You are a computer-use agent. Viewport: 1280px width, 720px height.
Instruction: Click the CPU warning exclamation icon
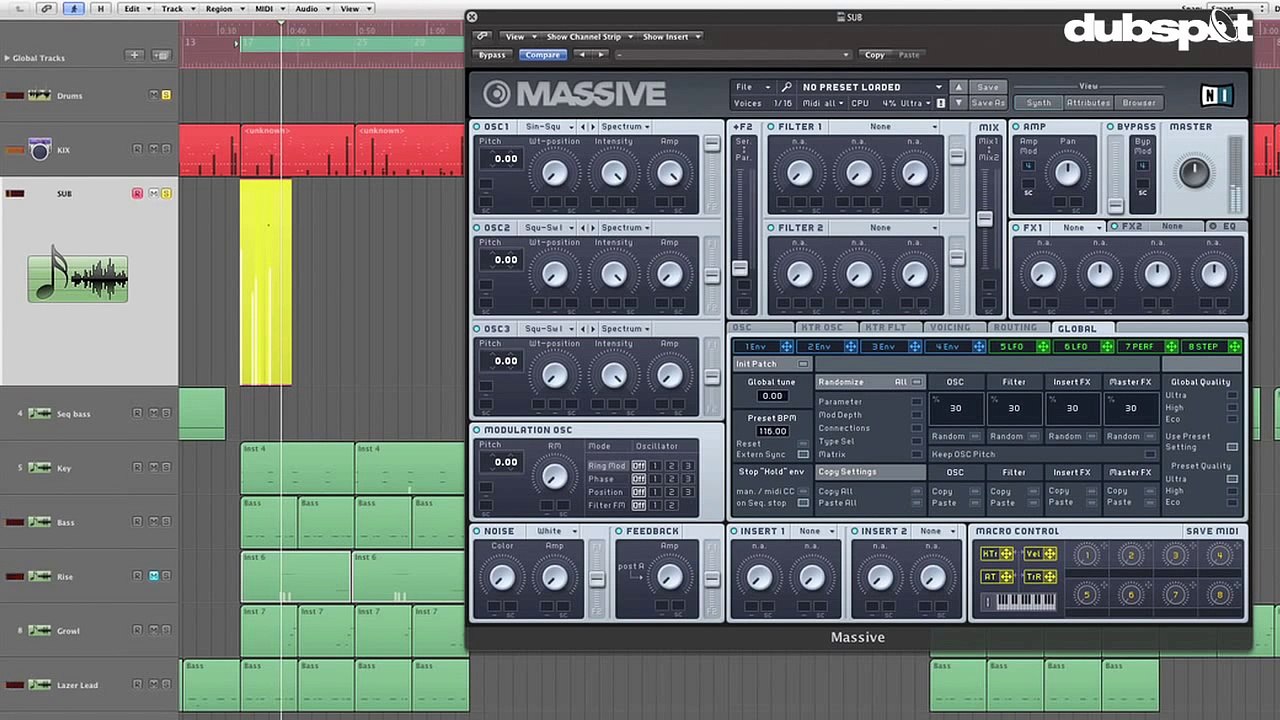pos(940,103)
